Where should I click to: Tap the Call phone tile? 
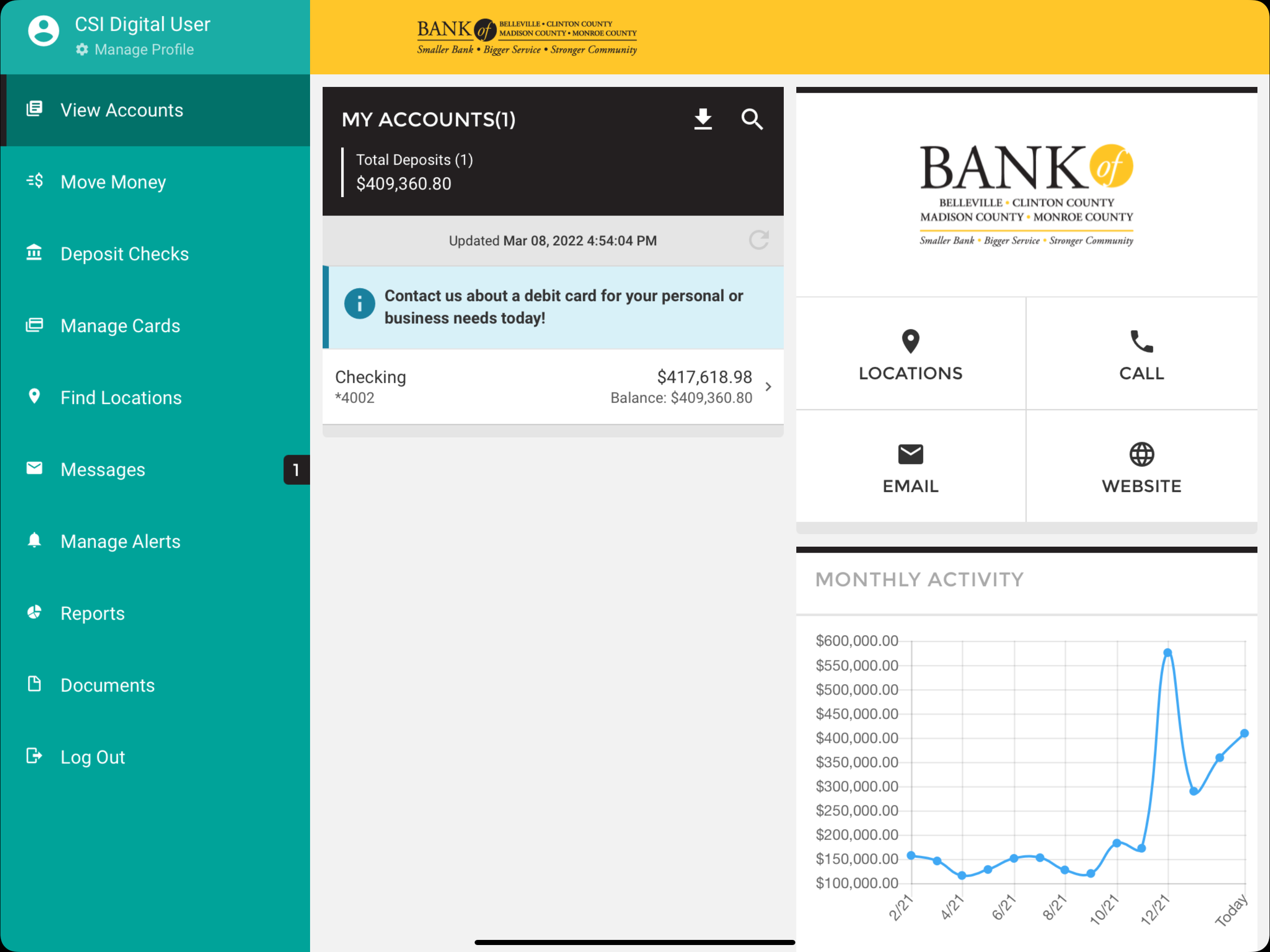point(1141,354)
